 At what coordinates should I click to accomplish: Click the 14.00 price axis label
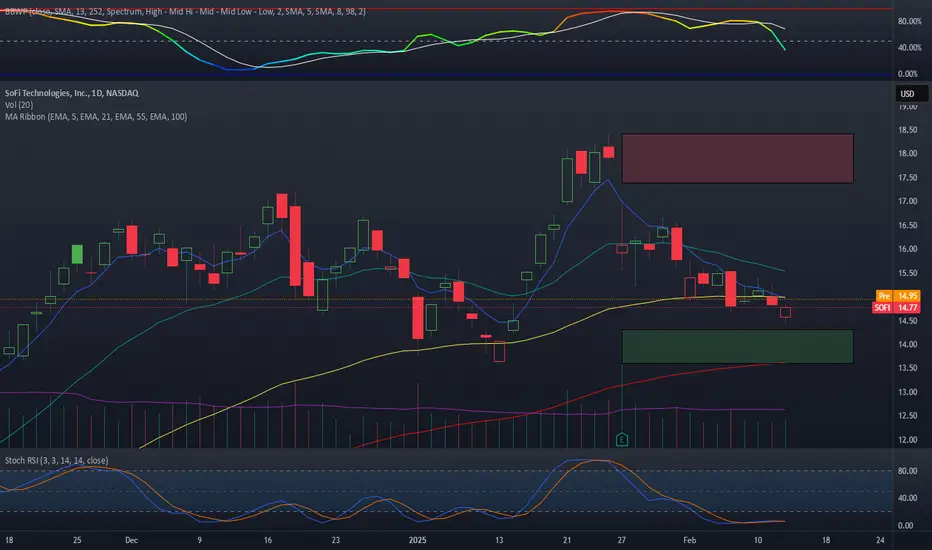(x=908, y=344)
